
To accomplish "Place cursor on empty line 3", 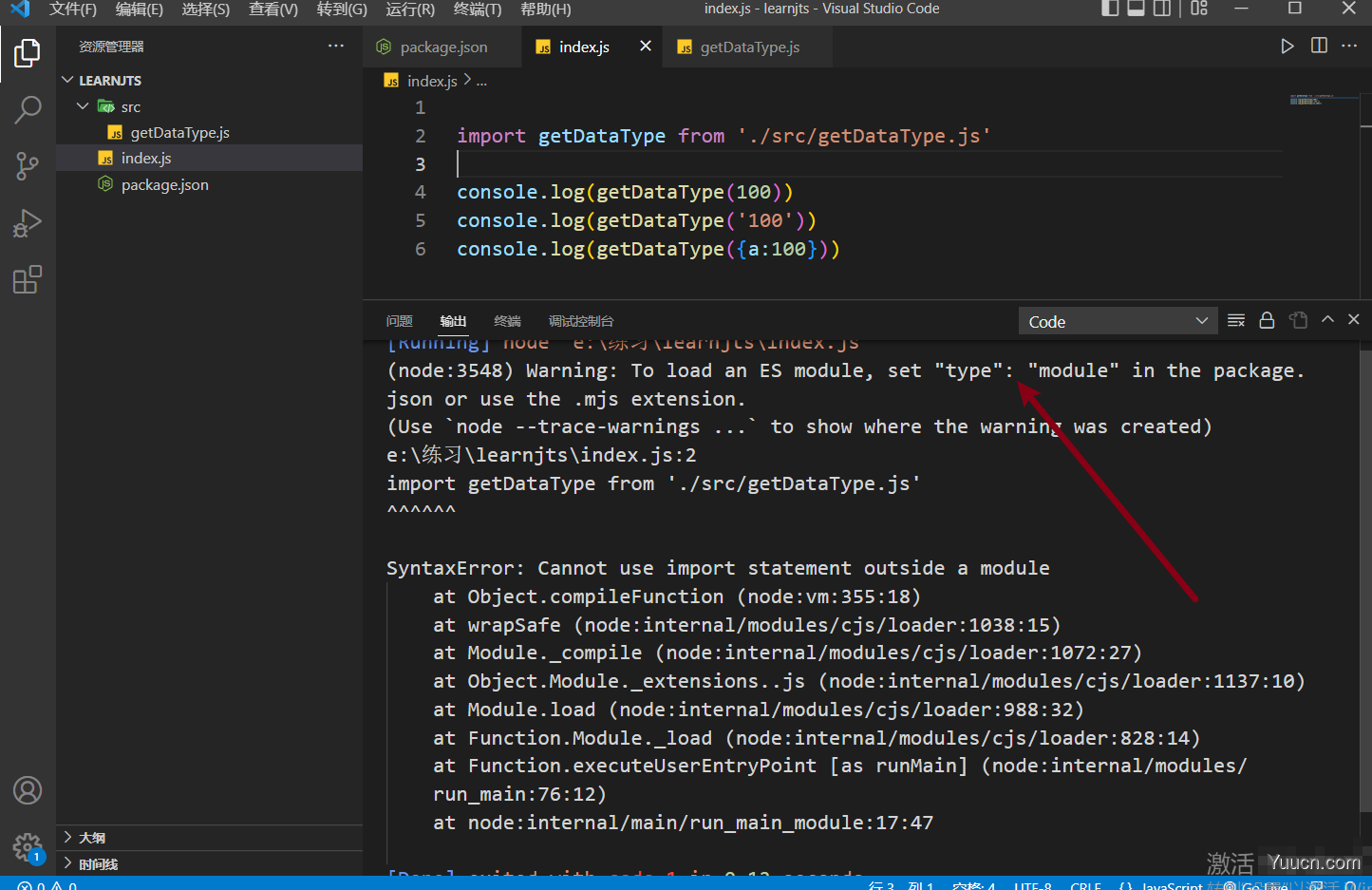I will 869,164.
